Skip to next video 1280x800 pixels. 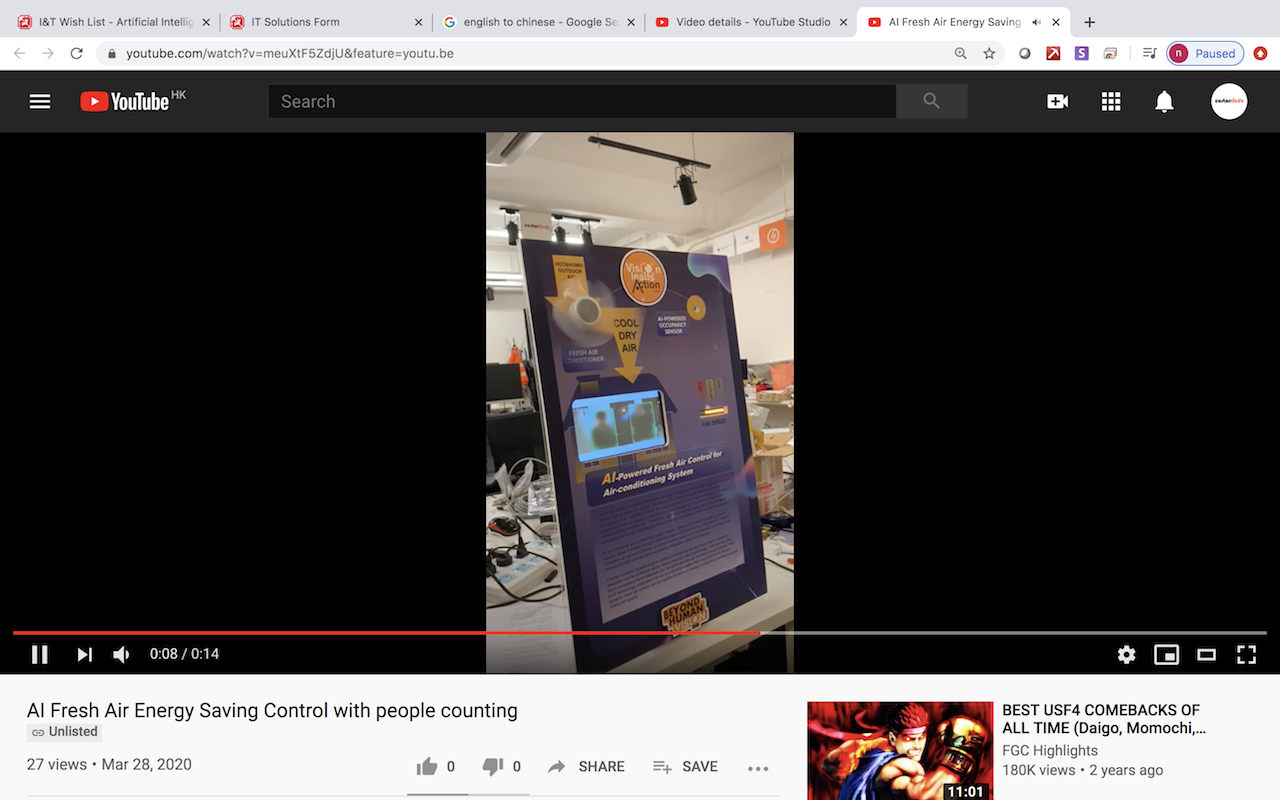[x=85, y=654]
